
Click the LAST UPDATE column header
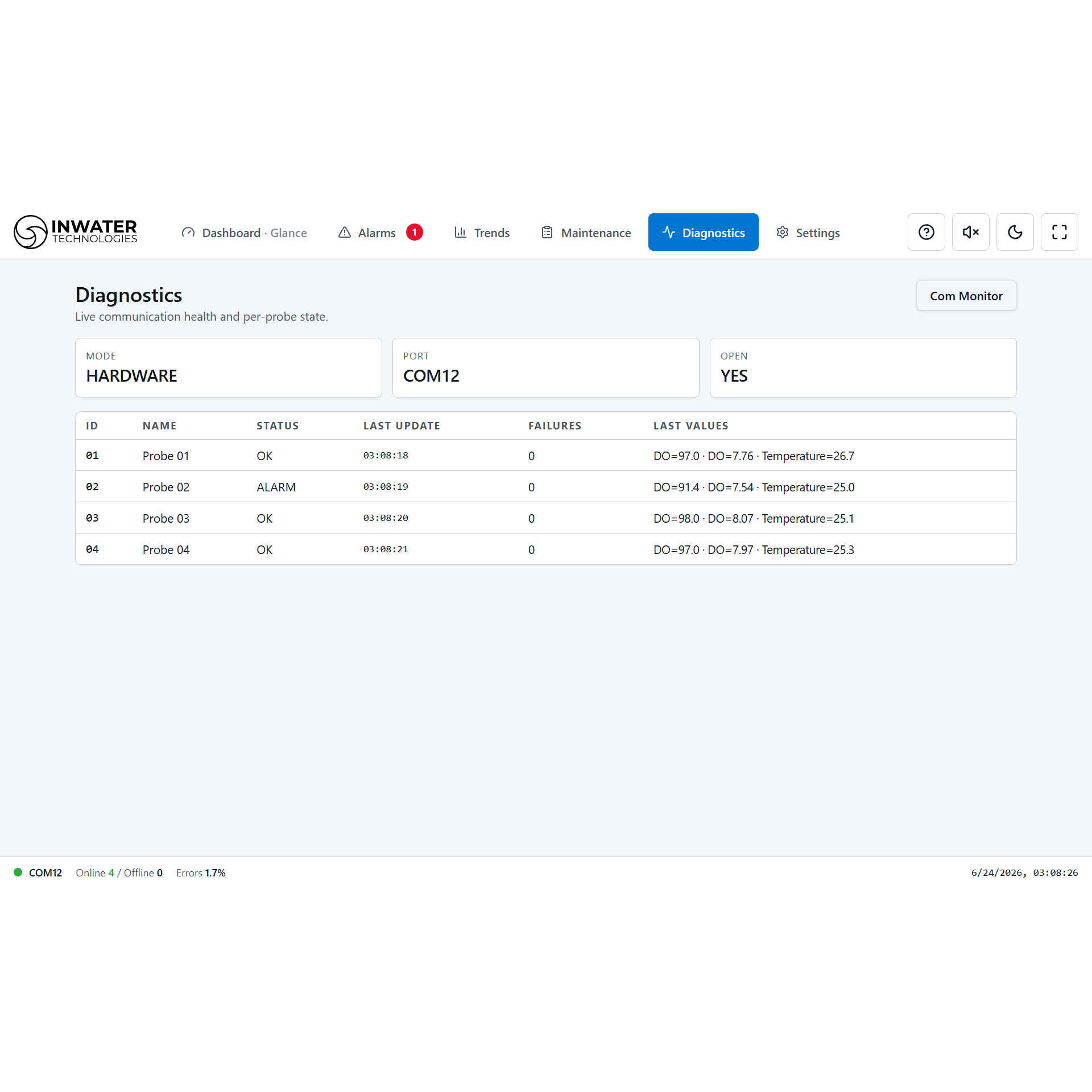pyautogui.click(x=402, y=426)
